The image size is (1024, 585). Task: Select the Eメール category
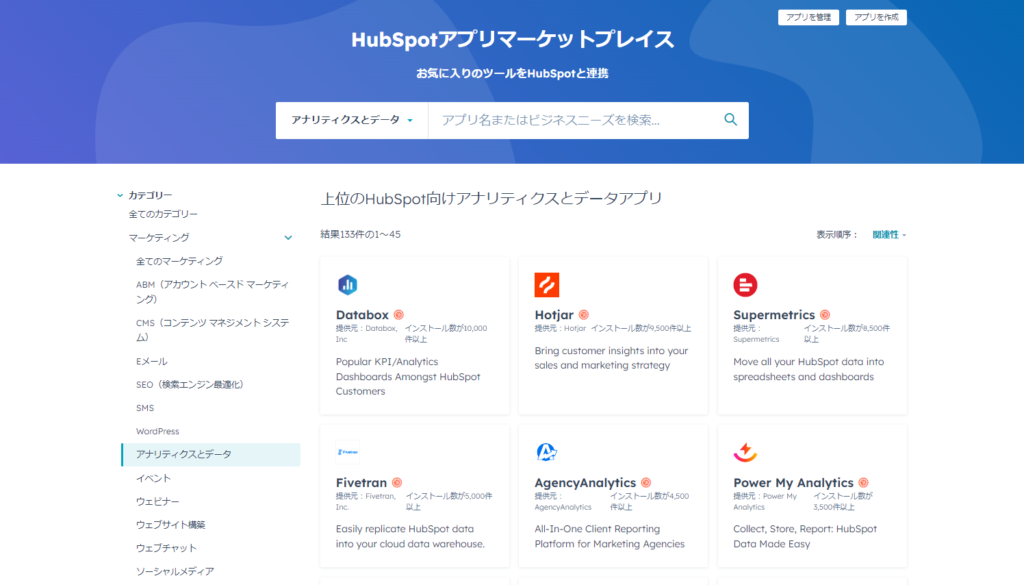(152, 361)
